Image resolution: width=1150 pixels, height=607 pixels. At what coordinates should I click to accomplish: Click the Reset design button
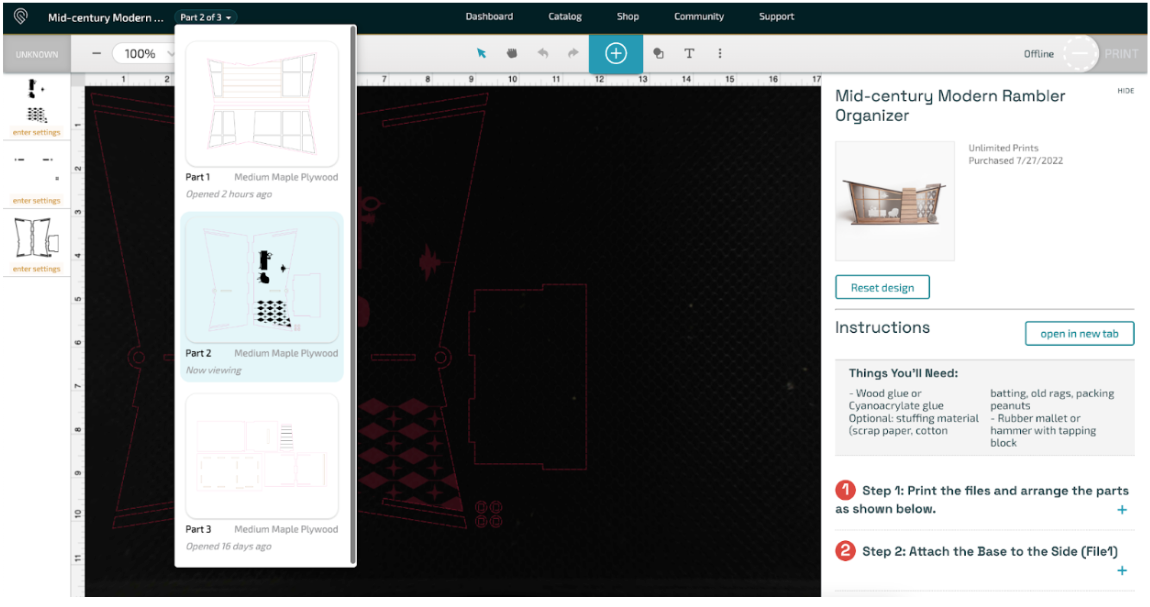(x=882, y=288)
